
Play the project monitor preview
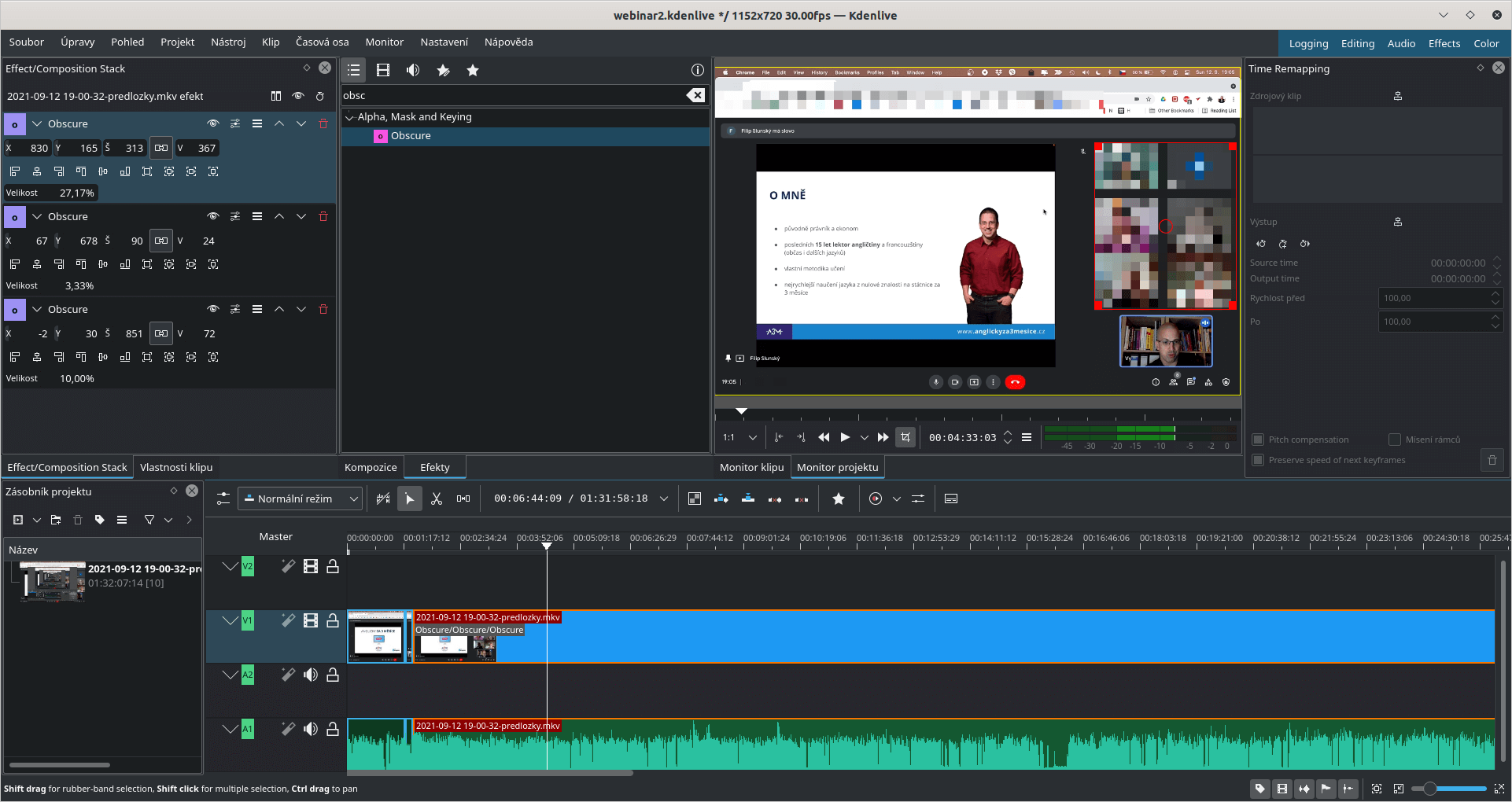(x=845, y=437)
